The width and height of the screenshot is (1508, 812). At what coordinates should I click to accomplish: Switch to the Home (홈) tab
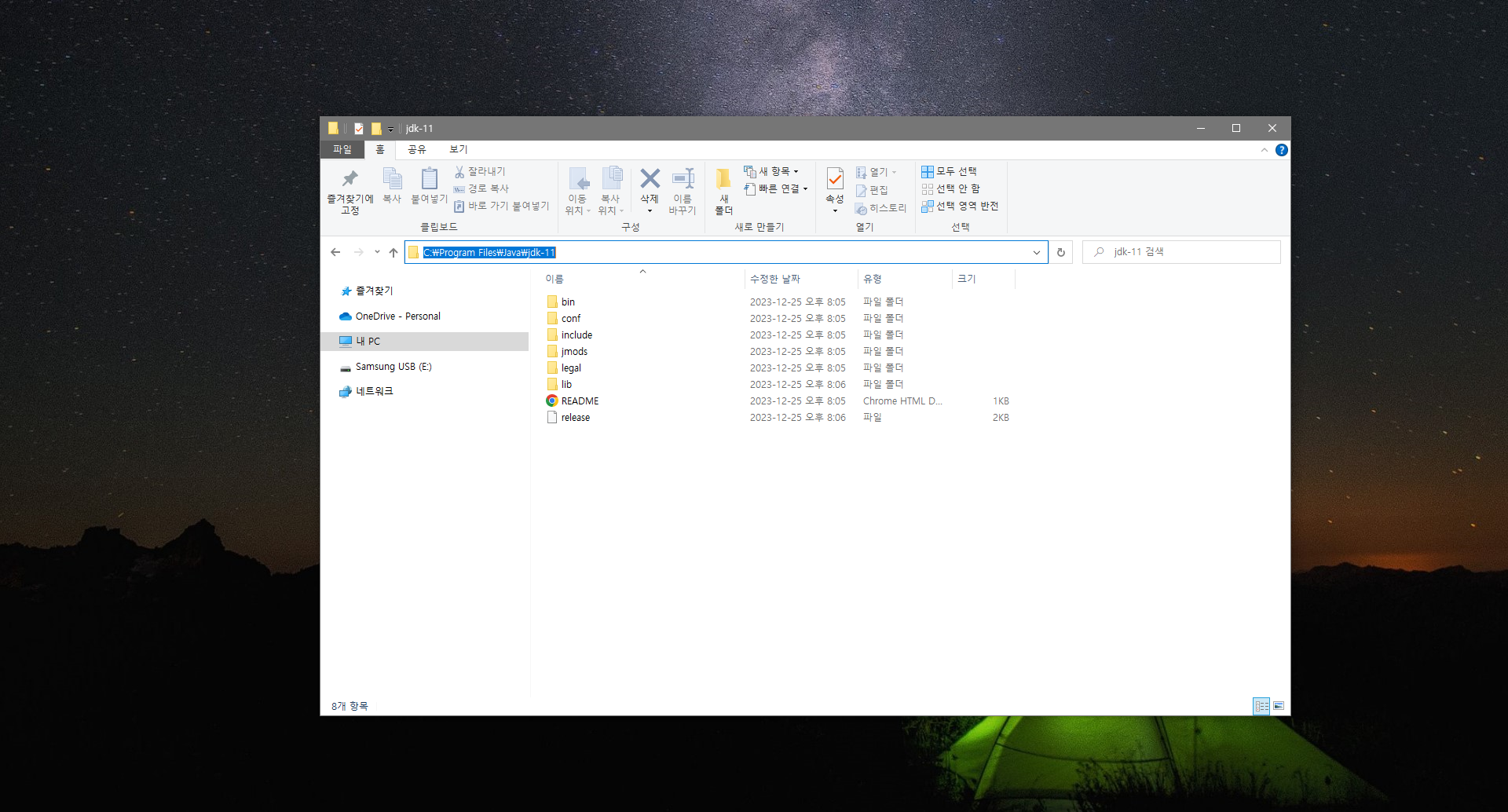(380, 149)
